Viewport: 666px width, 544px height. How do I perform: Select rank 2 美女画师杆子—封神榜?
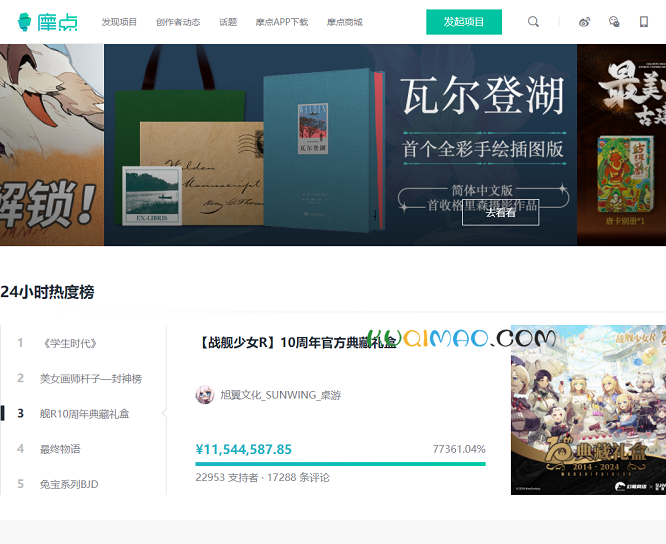[91, 378]
